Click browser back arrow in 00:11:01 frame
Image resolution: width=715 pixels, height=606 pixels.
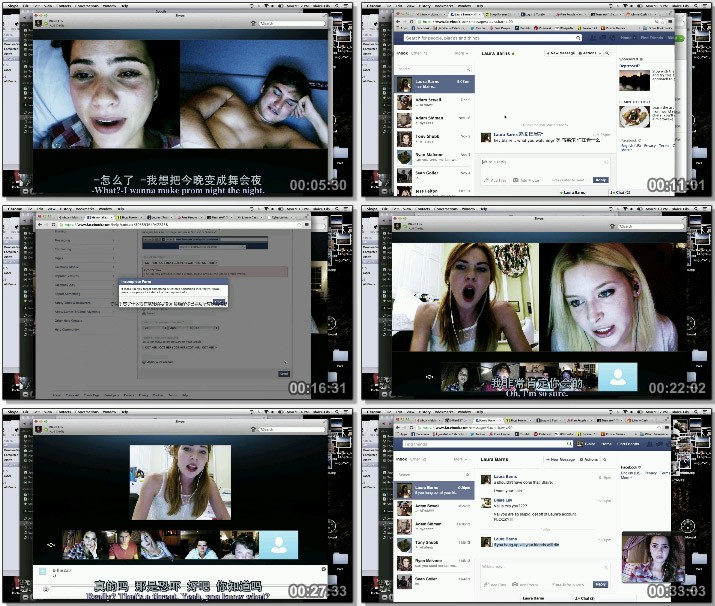tap(398, 21)
